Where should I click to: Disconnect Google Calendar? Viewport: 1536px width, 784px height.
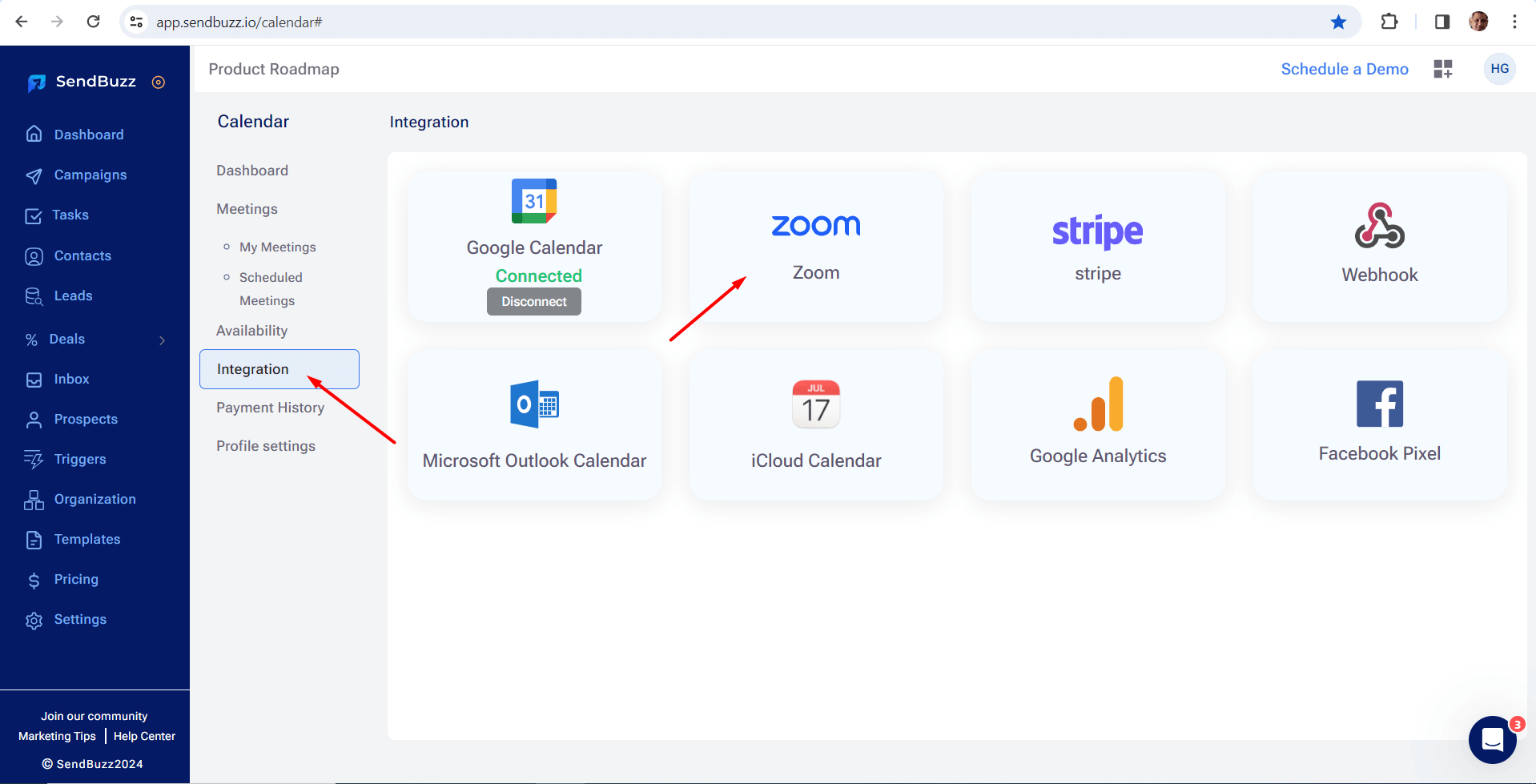(534, 302)
